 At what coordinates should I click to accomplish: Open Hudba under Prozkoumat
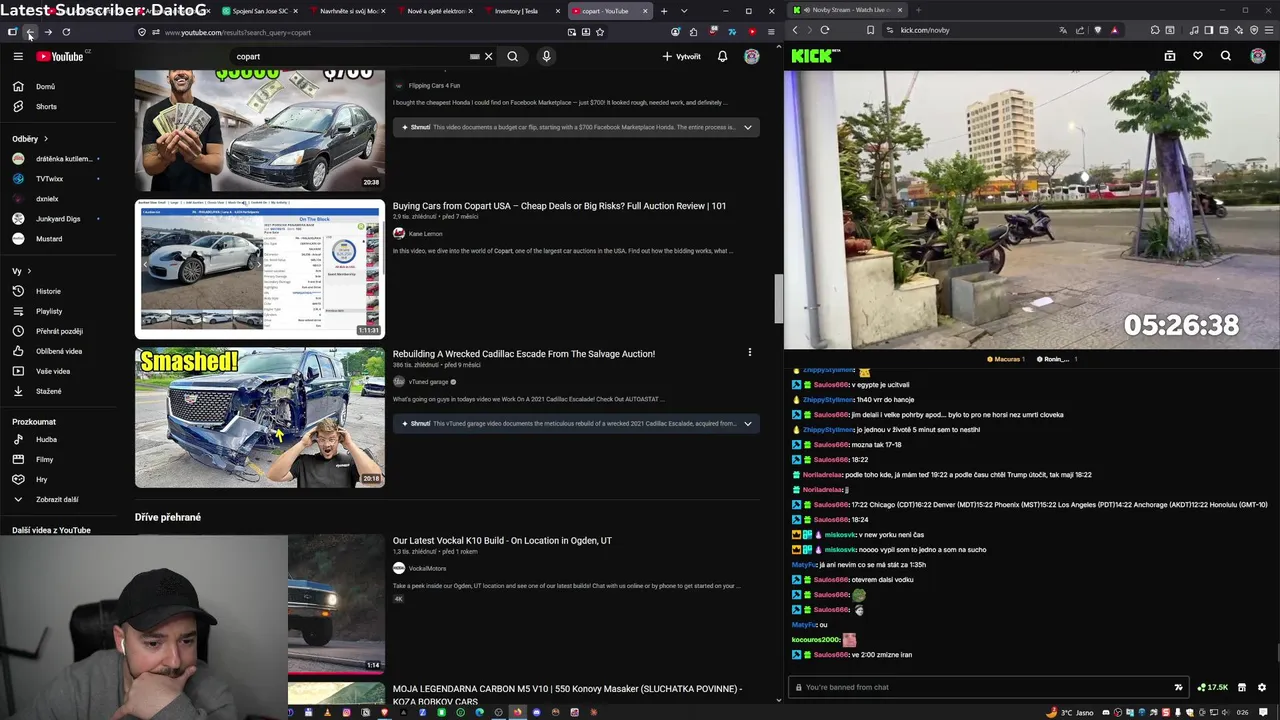pos(58,439)
